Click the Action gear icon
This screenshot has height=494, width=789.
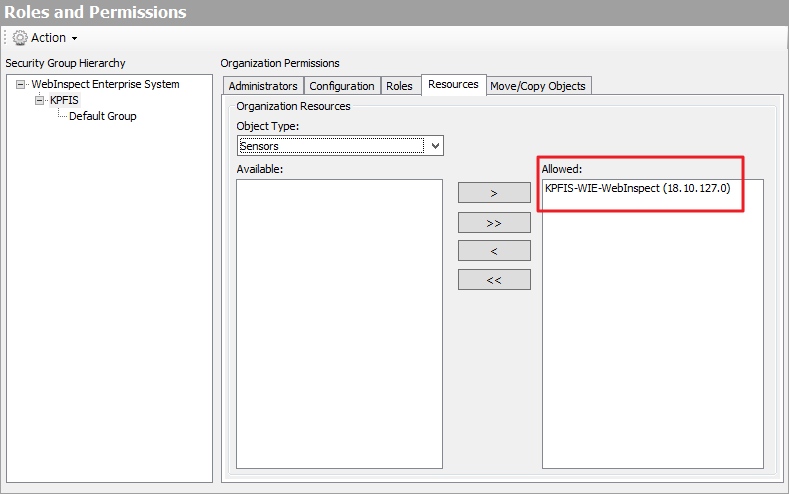tap(19, 38)
